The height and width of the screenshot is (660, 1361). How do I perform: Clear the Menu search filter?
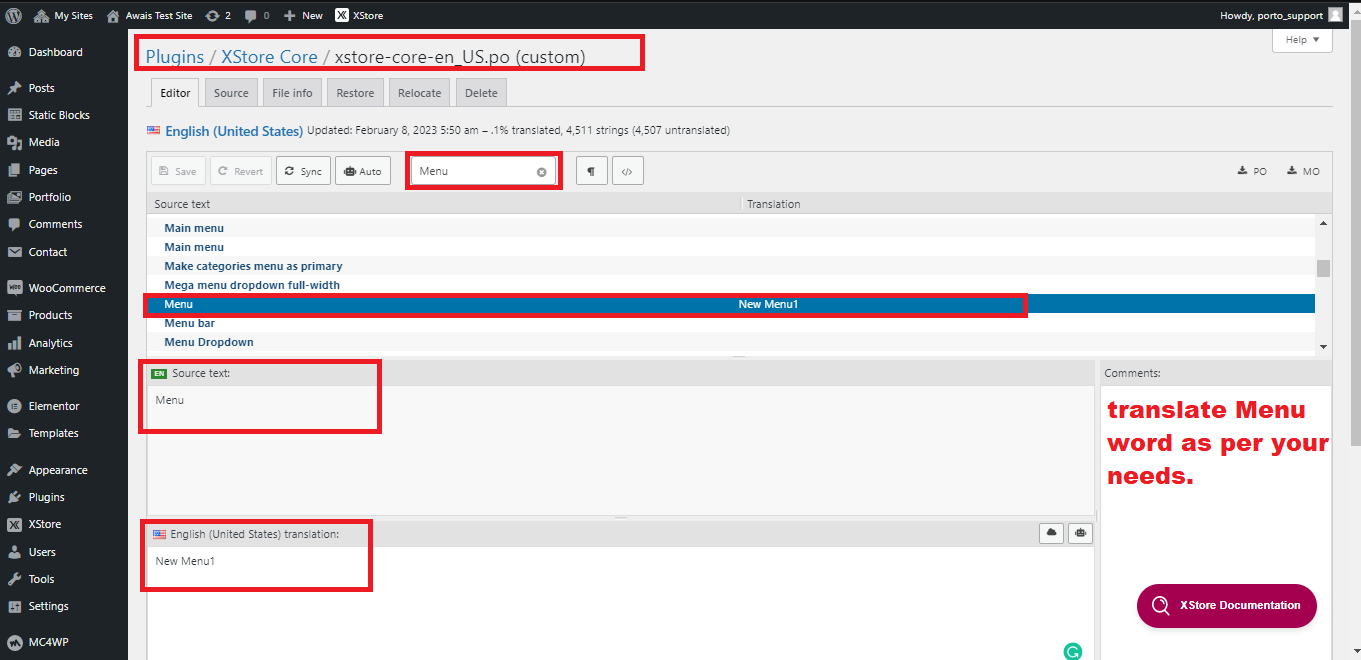tap(542, 172)
